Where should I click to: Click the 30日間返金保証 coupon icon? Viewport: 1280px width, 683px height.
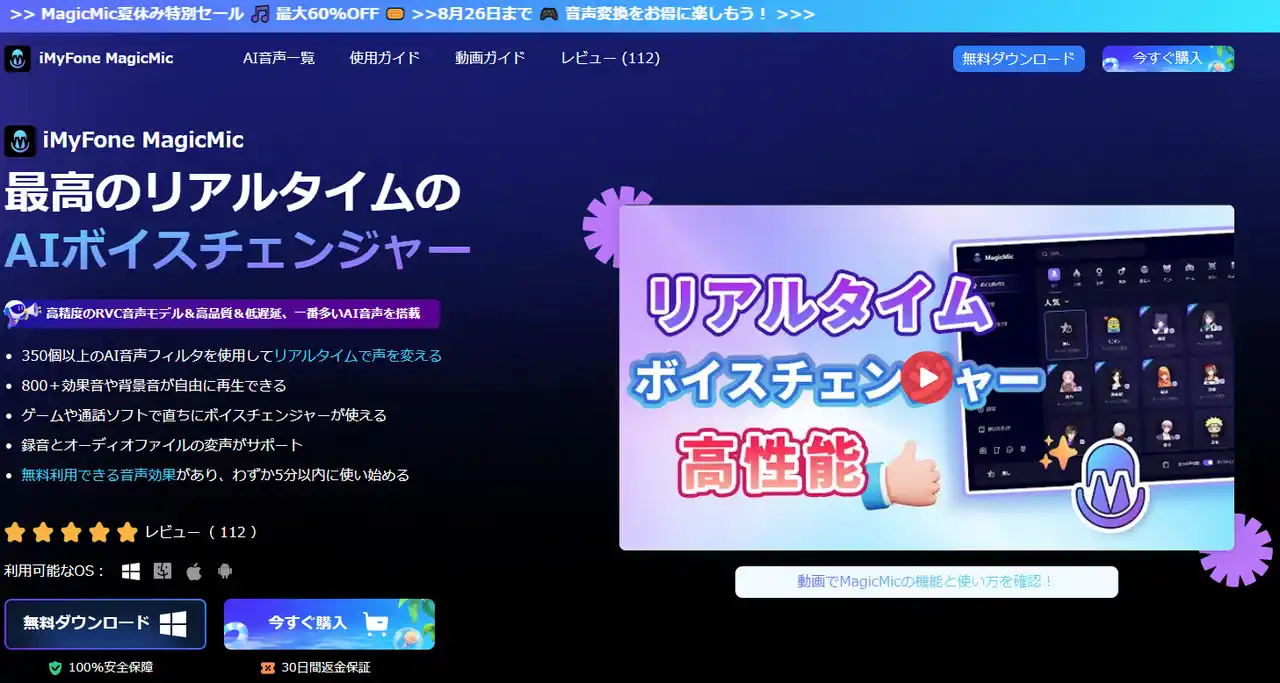tap(267, 667)
